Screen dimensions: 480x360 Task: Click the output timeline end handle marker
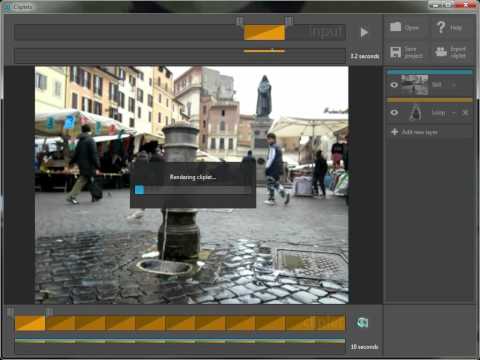coord(49,312)
